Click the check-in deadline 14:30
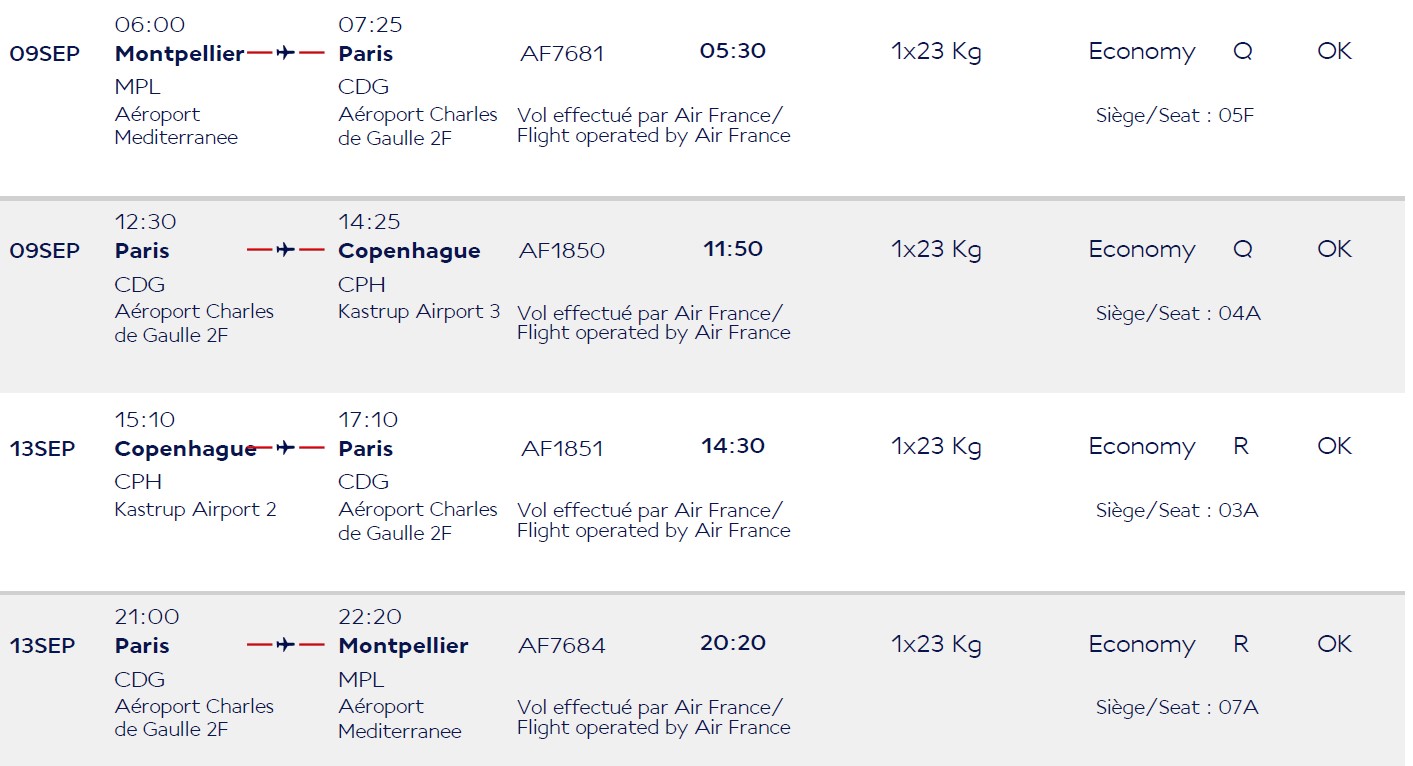This screenshot has height=766, width=1413. coord(733,446)
